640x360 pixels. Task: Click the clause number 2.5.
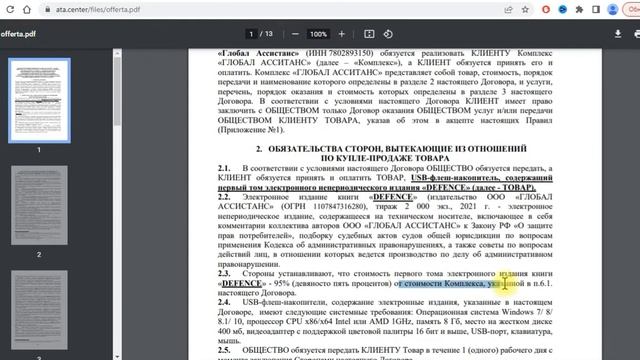[224, 350]
